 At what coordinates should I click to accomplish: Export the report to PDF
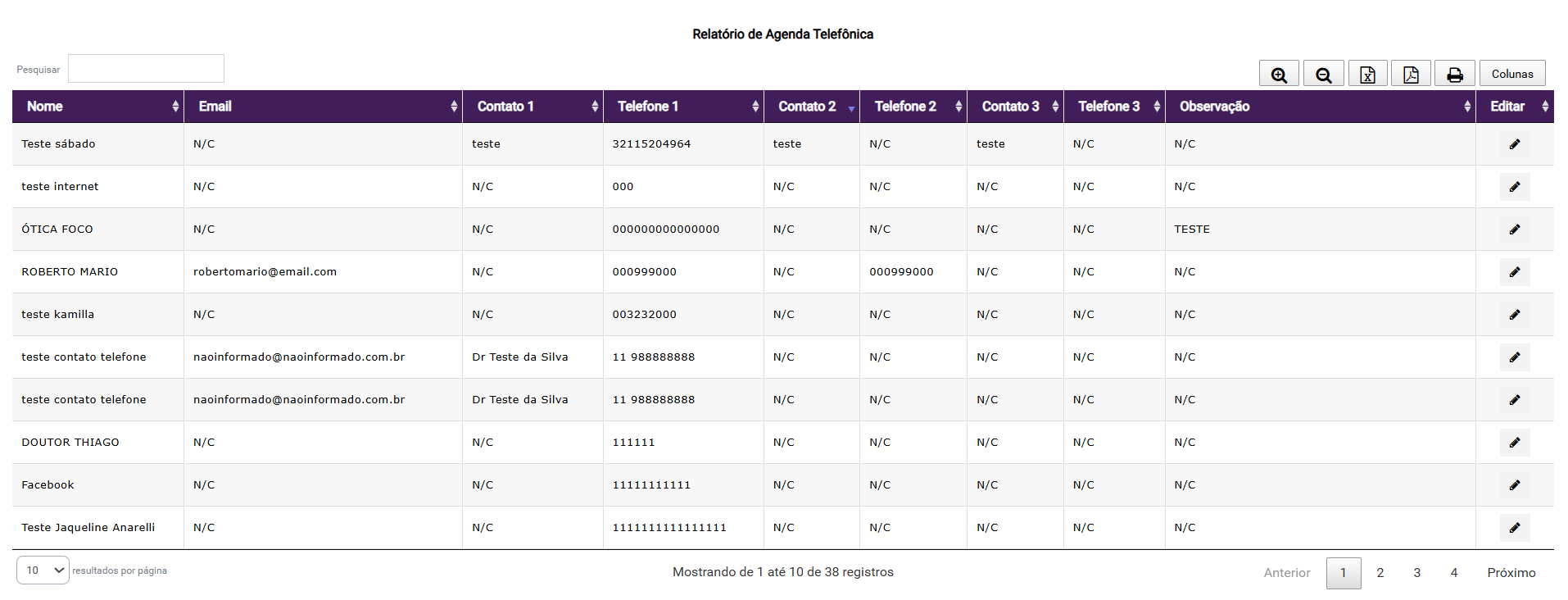[1411, 74]
